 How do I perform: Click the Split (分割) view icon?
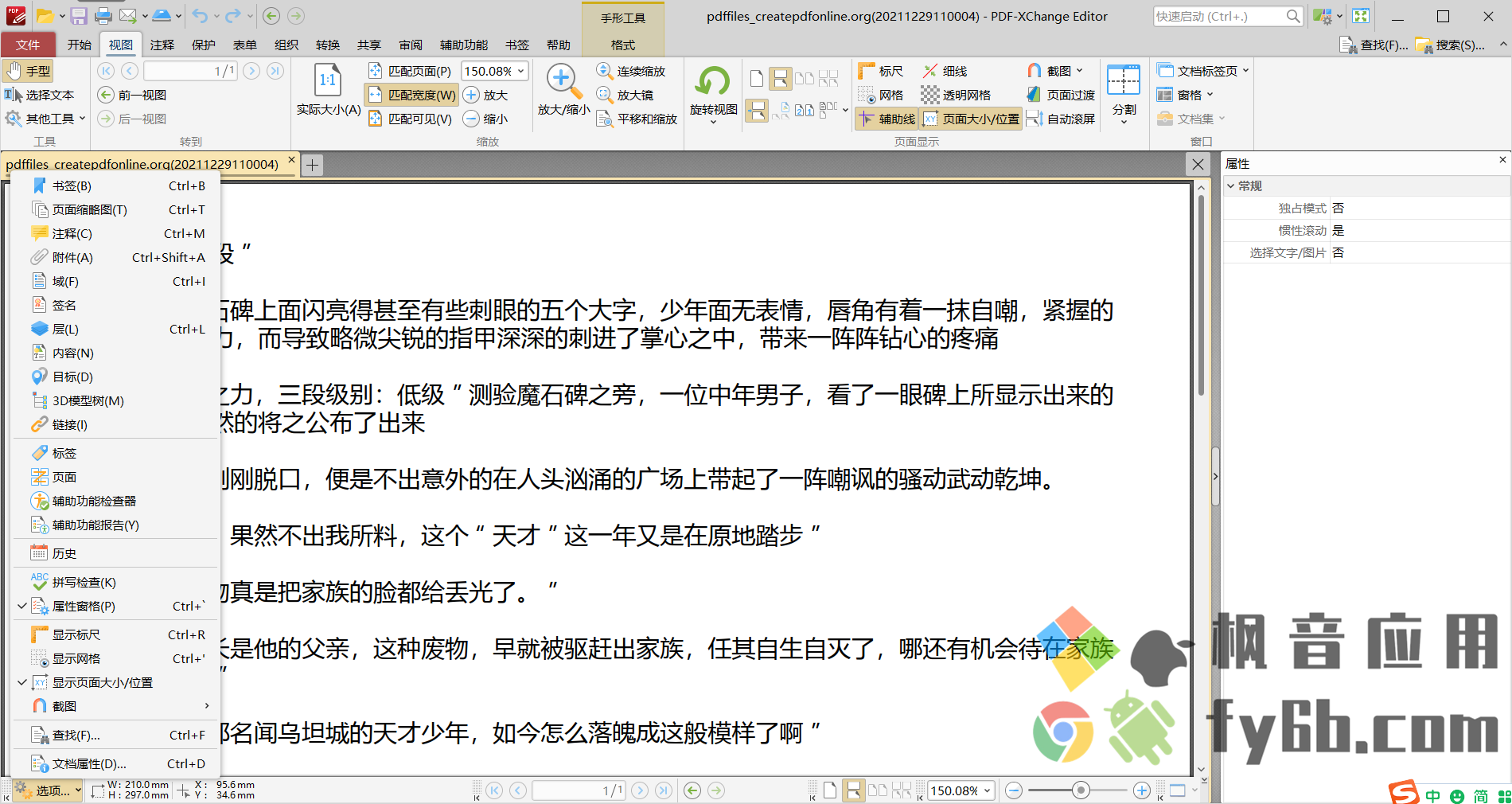click(1124, 80)
